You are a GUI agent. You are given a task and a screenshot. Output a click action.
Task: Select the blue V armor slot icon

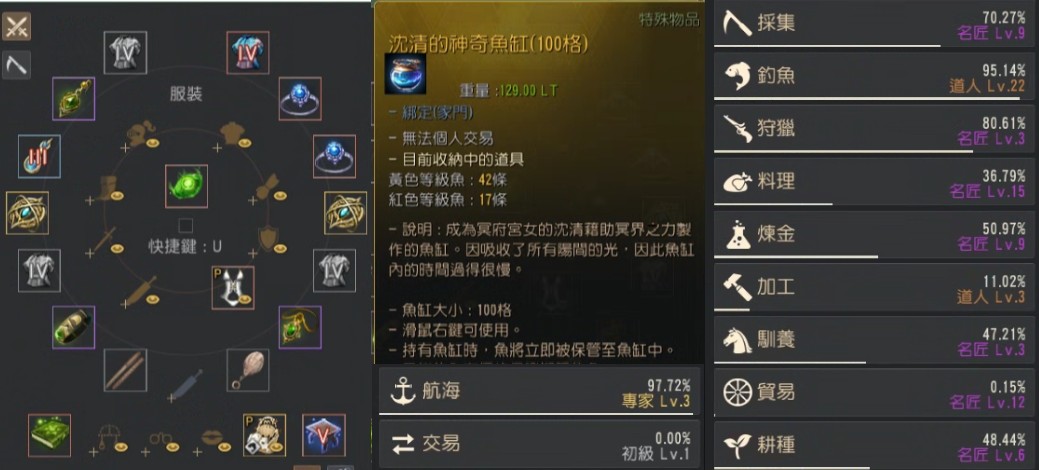[323, 435]
